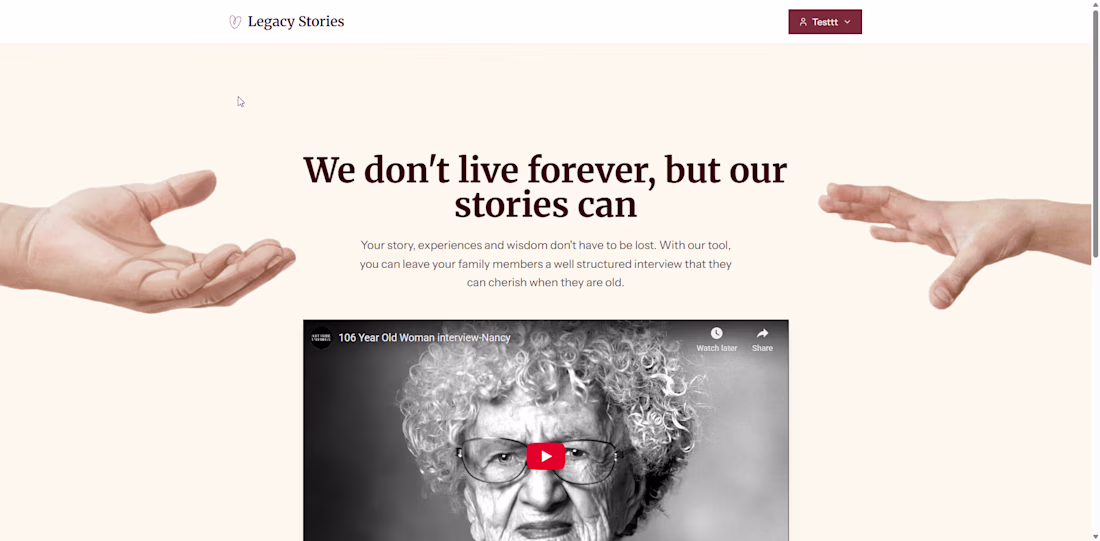Play the 106 Year Old Woman video
This screenshot has height=541, width=1100.
coord(546,456)
